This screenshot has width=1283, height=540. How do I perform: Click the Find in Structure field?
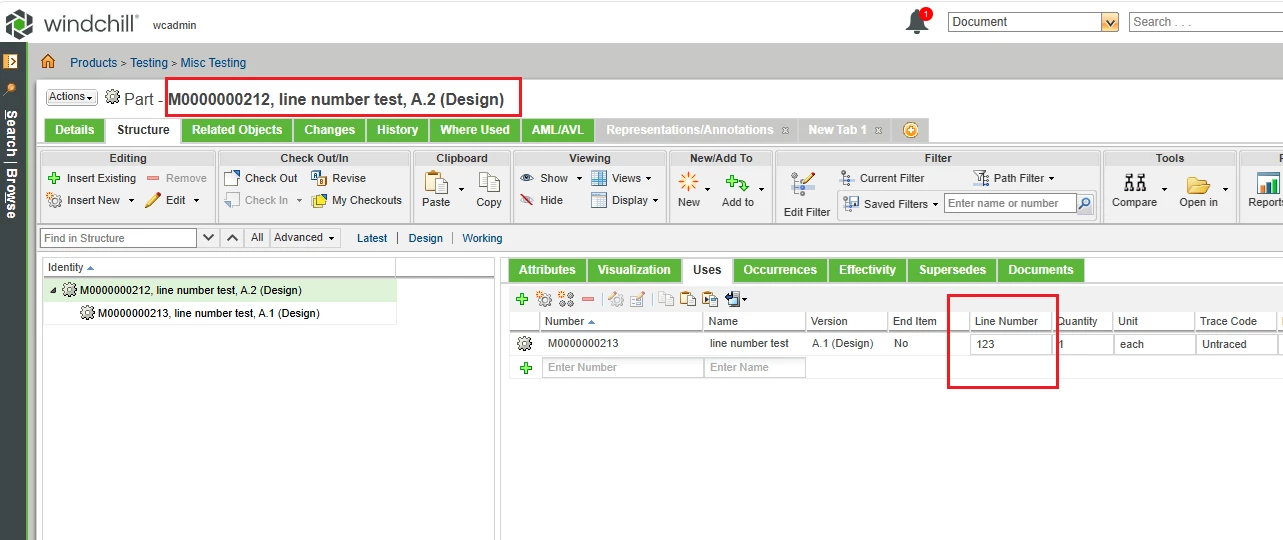point(119,238)
